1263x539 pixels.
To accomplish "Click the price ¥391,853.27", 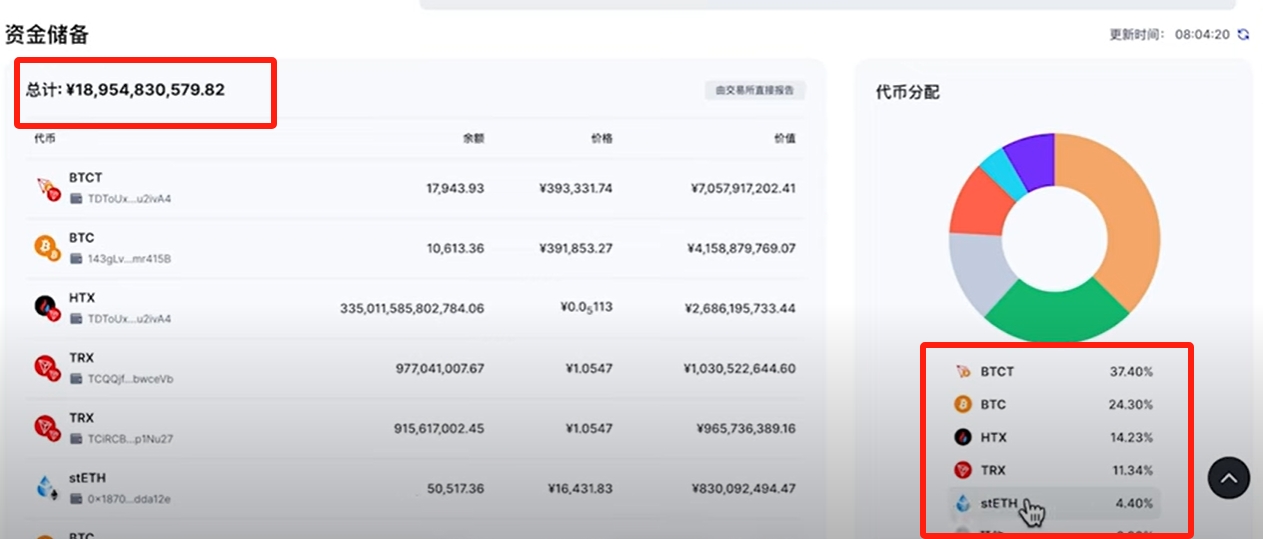I will 576,248.
